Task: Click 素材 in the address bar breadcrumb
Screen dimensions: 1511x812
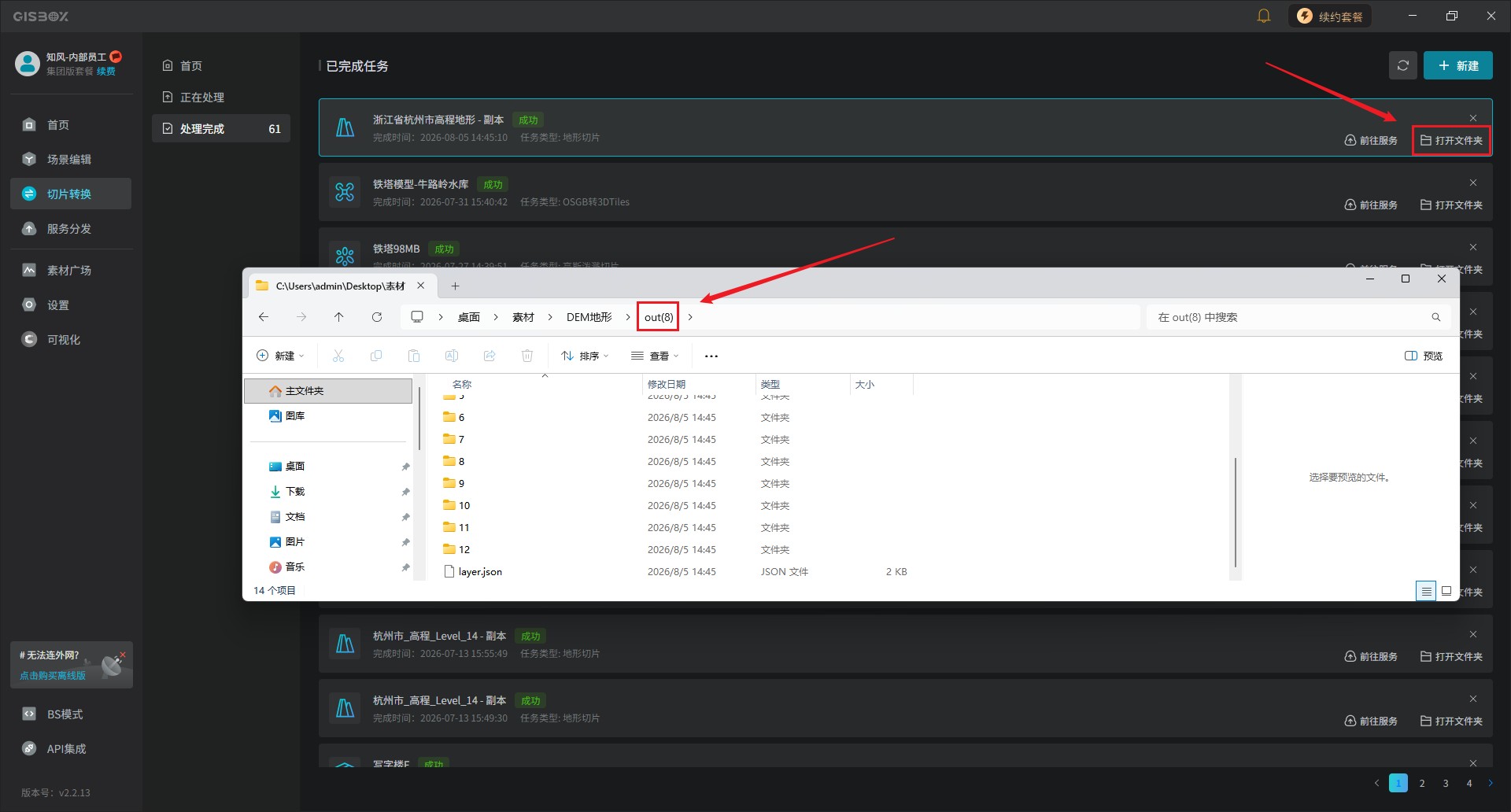Action: pyautogui.click(x=523, y=317)
